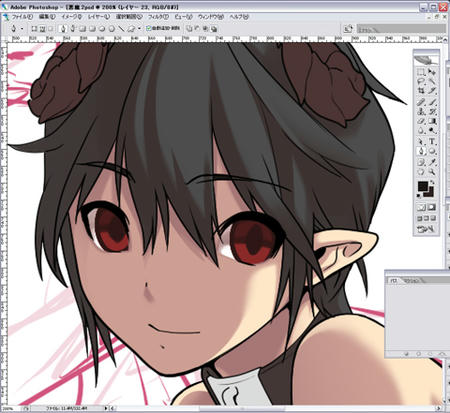Open the 選択範囲 (Select) menu
Viewport: 450px width, 413px height.
(129, 17)
